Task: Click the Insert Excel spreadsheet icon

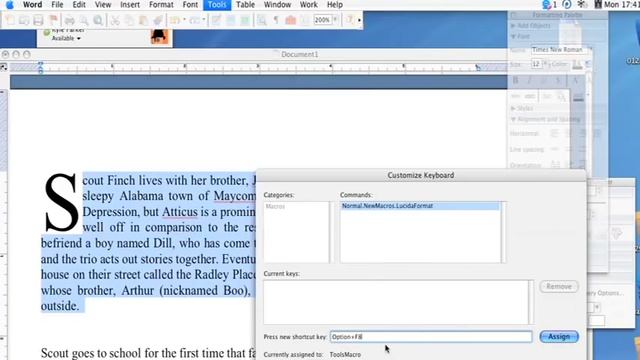Action: [244, 20]
